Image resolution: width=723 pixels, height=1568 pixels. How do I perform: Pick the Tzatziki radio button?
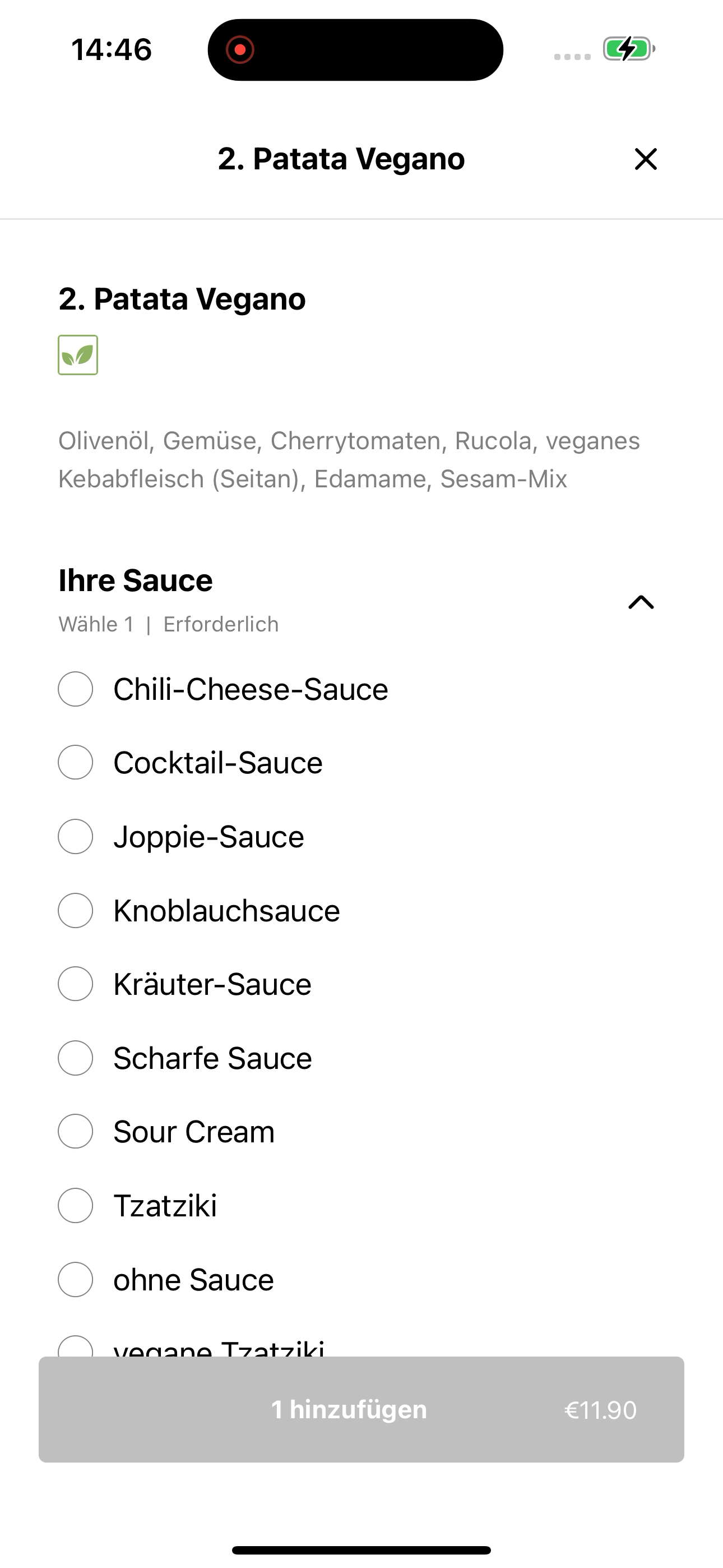[76, 1205]
